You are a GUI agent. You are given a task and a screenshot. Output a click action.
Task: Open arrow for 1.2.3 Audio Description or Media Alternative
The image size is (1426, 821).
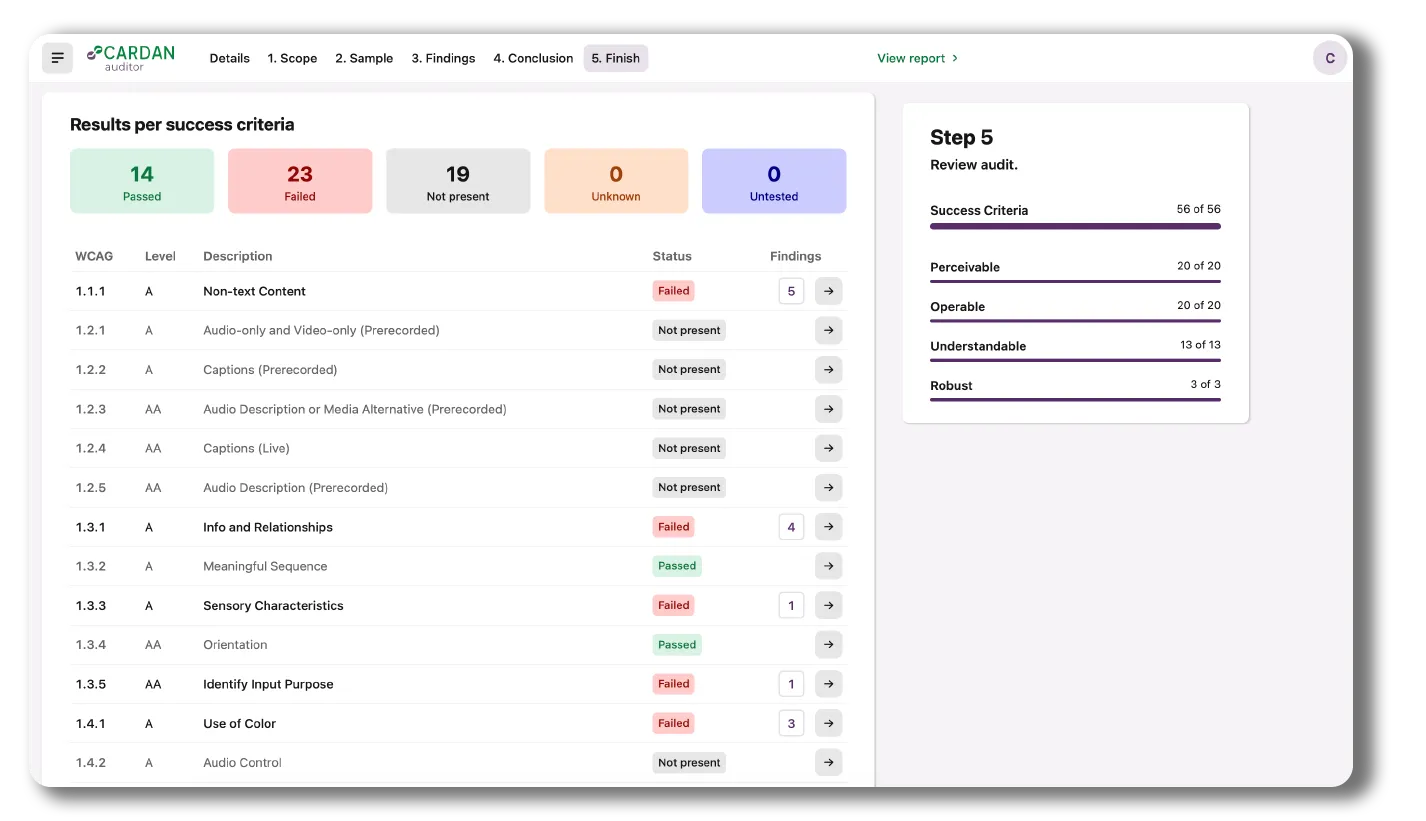pyautogui.click(x=828, y=409)
